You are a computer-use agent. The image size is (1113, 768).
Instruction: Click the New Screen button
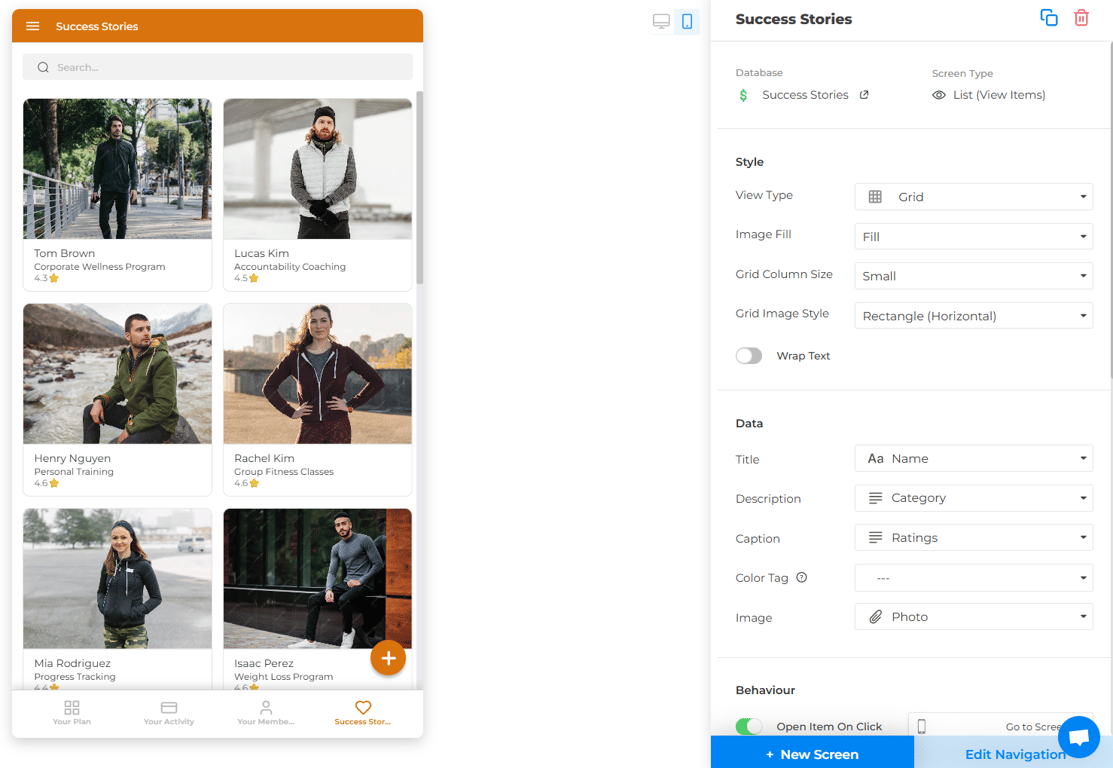(x=812, y=754)
